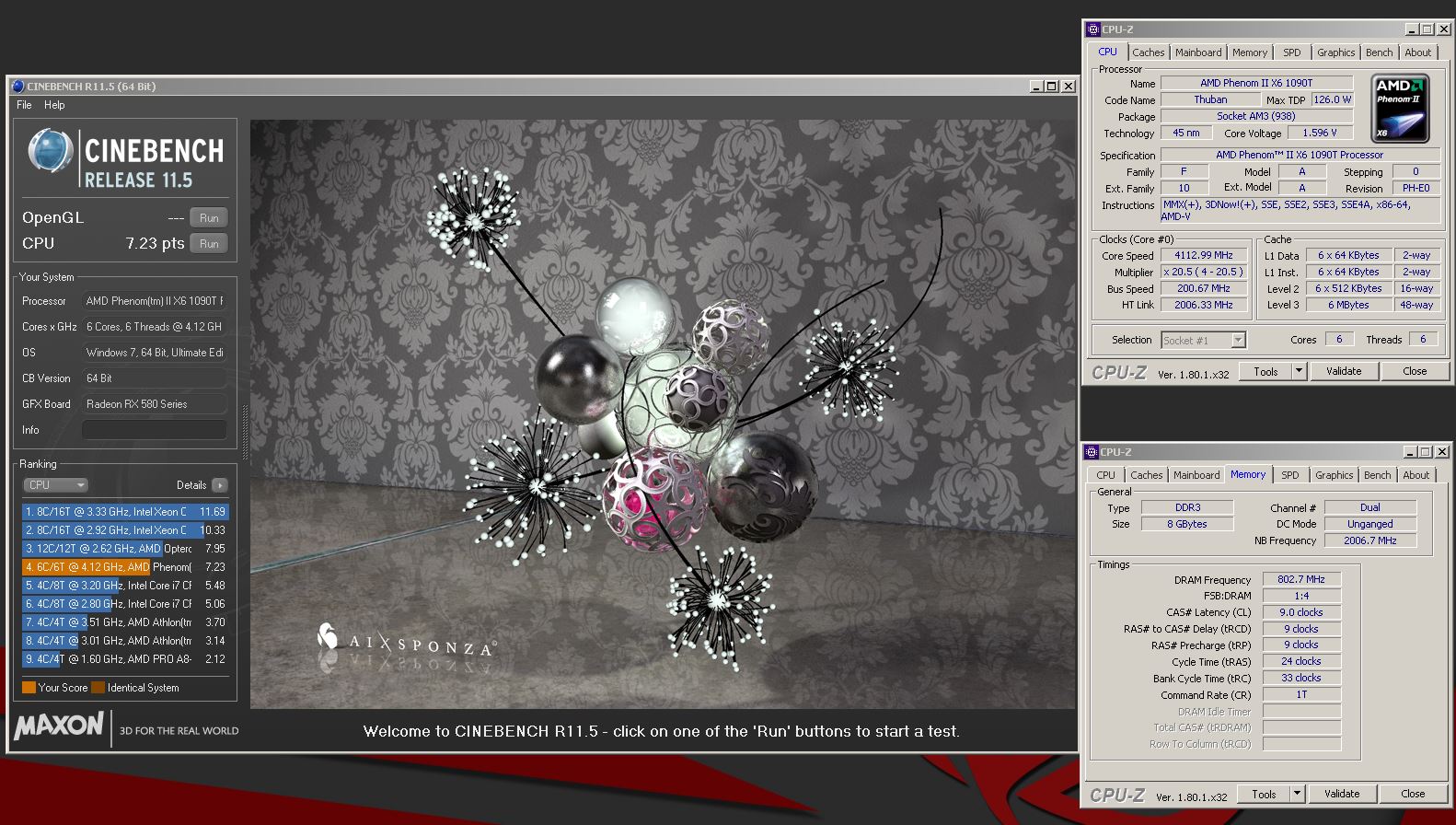Select ranking row 8 AMD Athlon 3.01 GHz
Image resolution: width=1456 pixels, height=825 pixels.
[125, 641]
